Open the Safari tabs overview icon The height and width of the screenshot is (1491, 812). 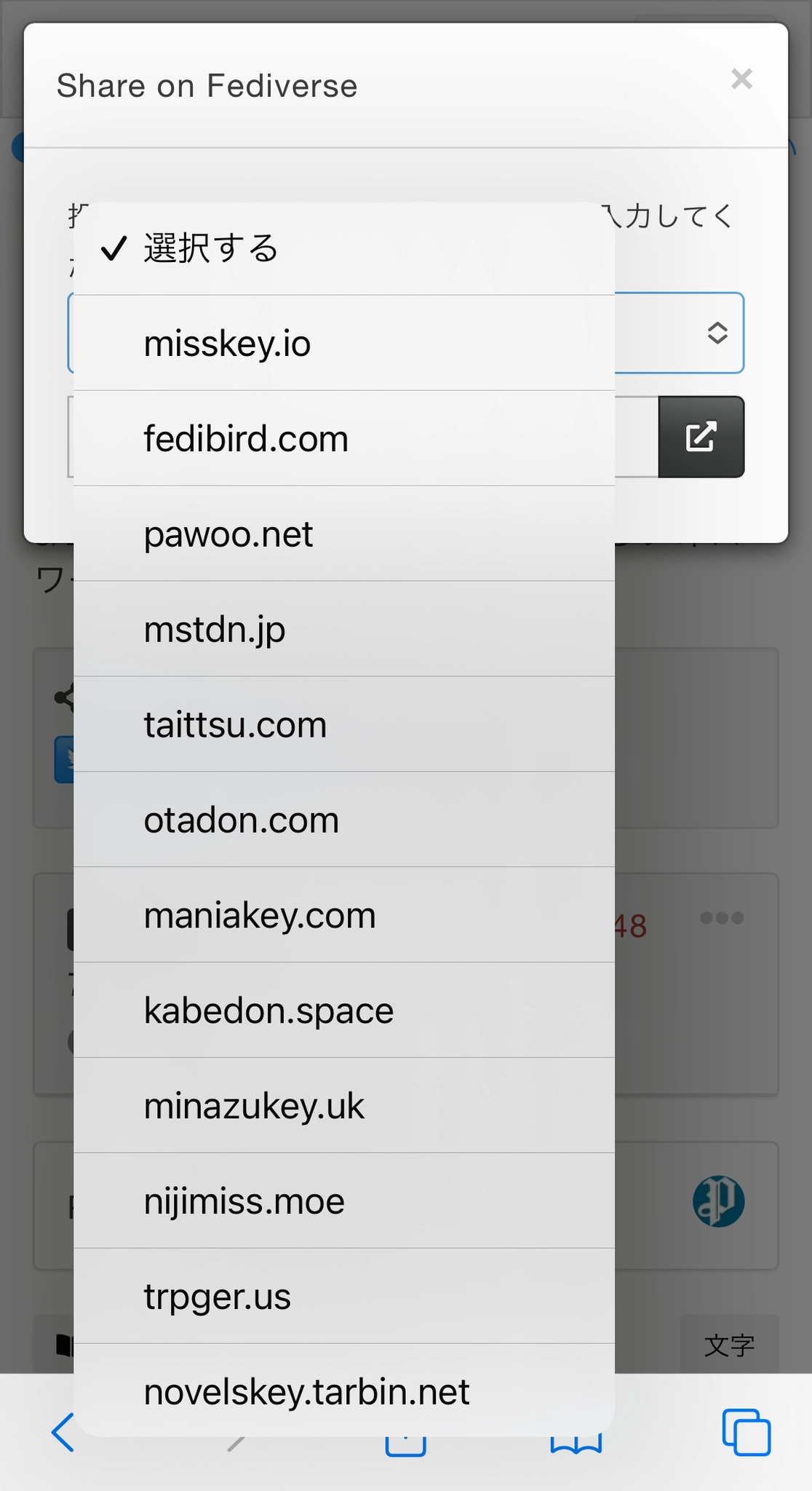click(x=746, y=1432)
